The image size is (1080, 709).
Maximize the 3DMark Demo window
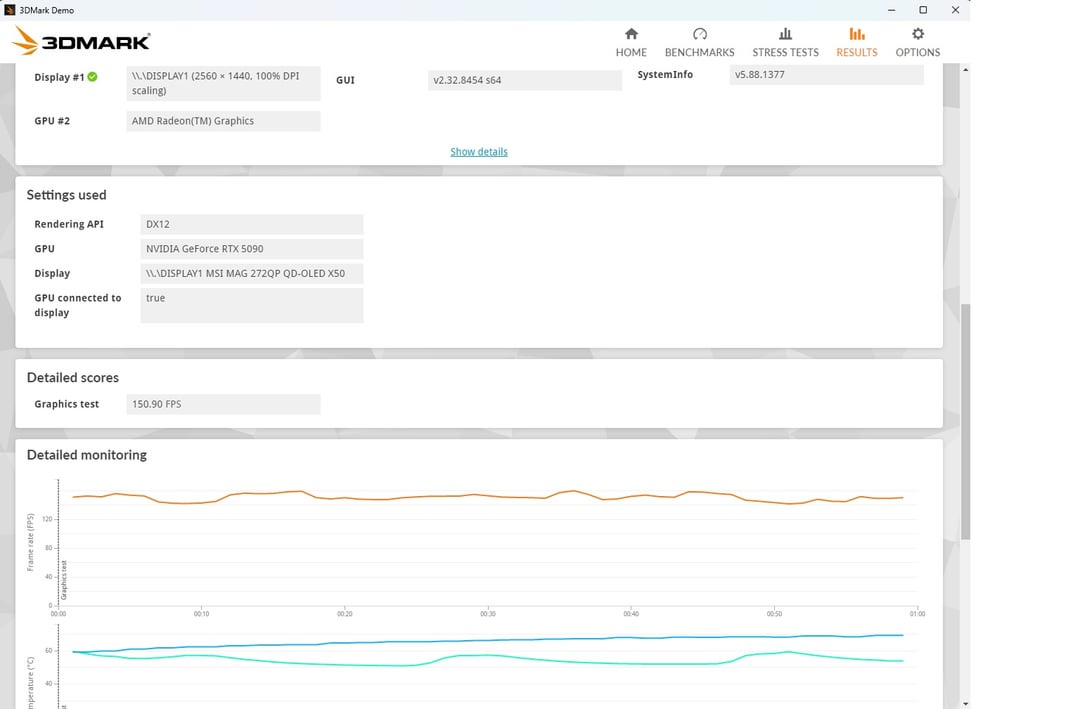tap(923, 10)
